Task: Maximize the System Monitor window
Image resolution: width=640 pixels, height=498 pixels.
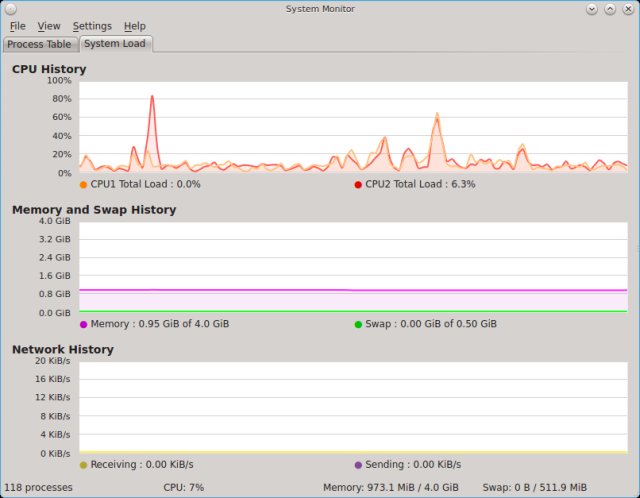Action: pyautogui.click(x=610, y=8)
